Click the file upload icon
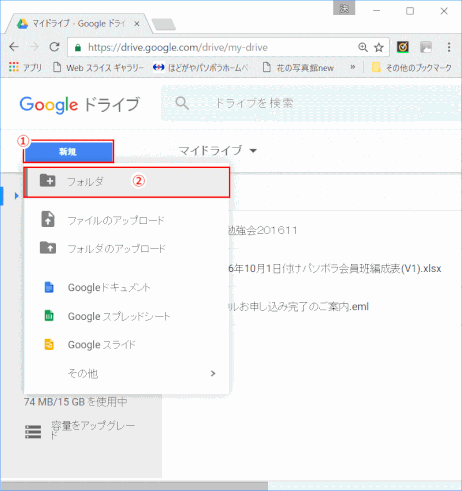462x491 pixels. pos(48,219)
